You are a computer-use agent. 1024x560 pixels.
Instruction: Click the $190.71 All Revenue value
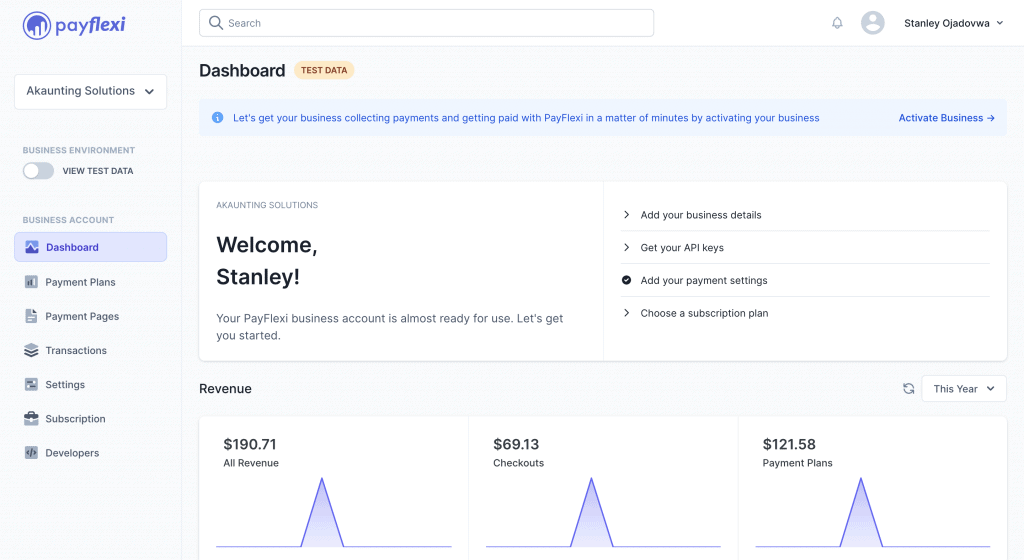tap(249, 444)
